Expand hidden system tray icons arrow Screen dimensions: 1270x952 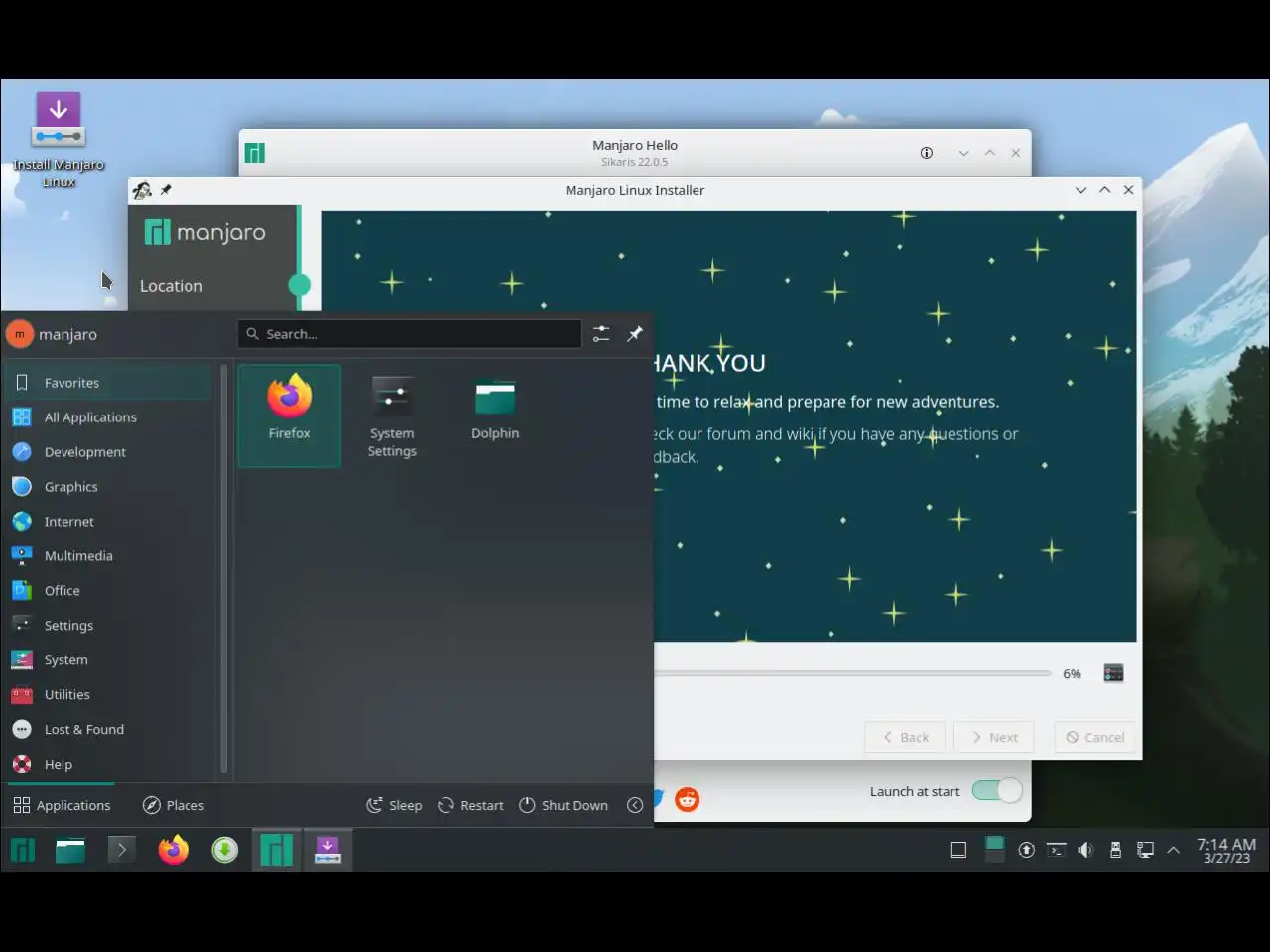pyautogui.click(x=1173, y=850)
